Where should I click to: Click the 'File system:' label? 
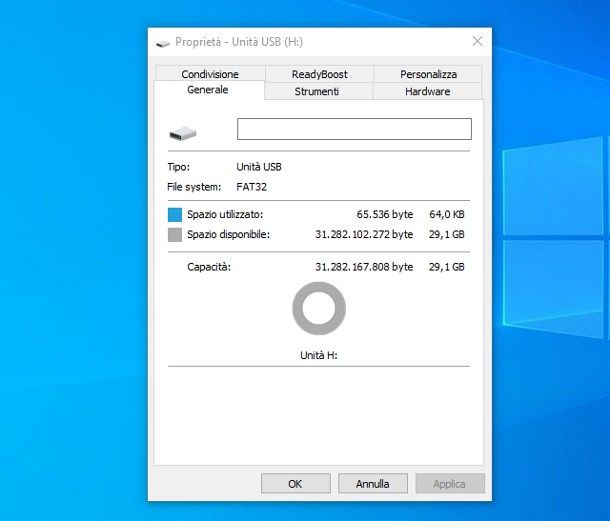pyautogui.click(x=194, y=187)
